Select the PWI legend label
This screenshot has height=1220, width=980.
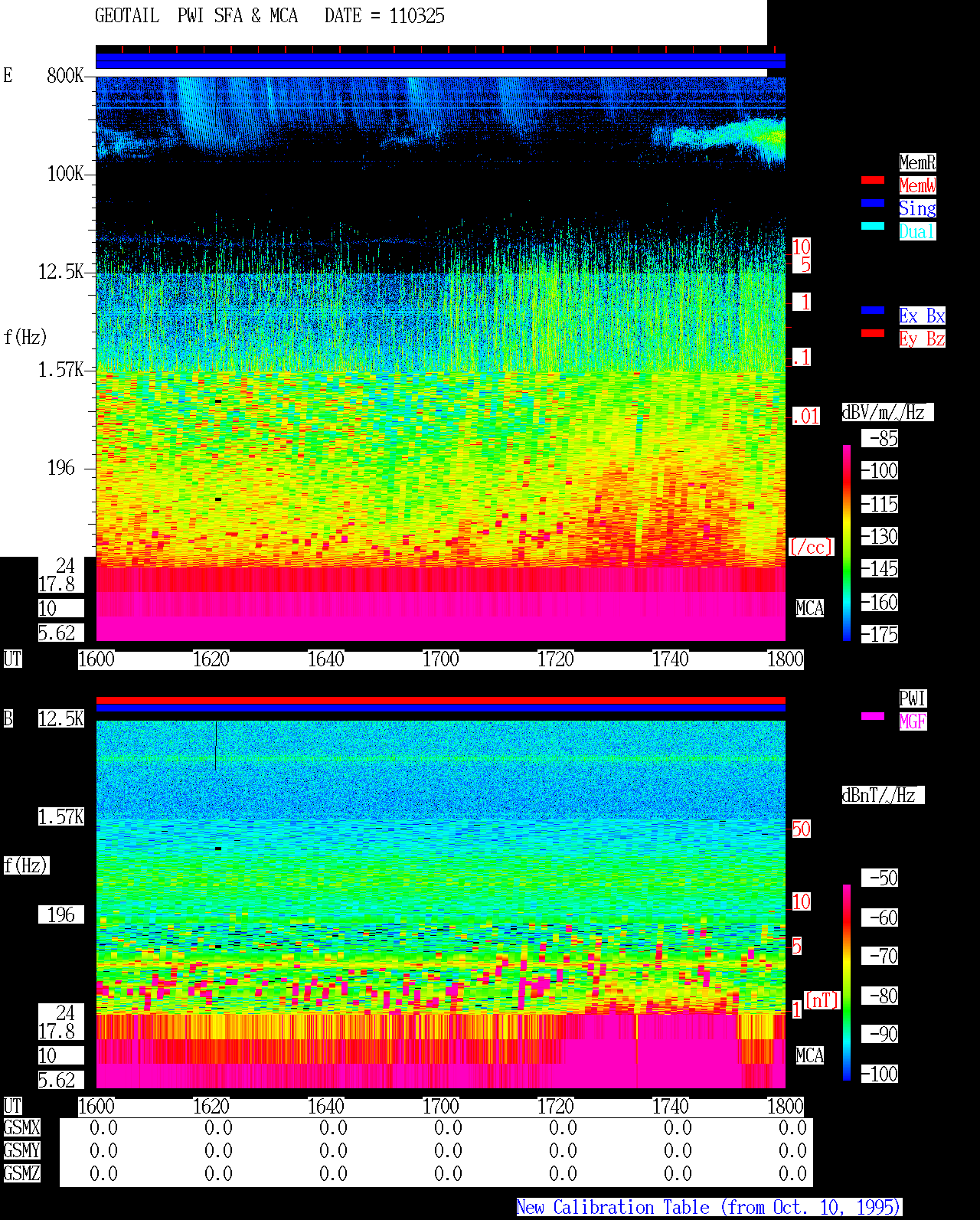tap(913, 698)
